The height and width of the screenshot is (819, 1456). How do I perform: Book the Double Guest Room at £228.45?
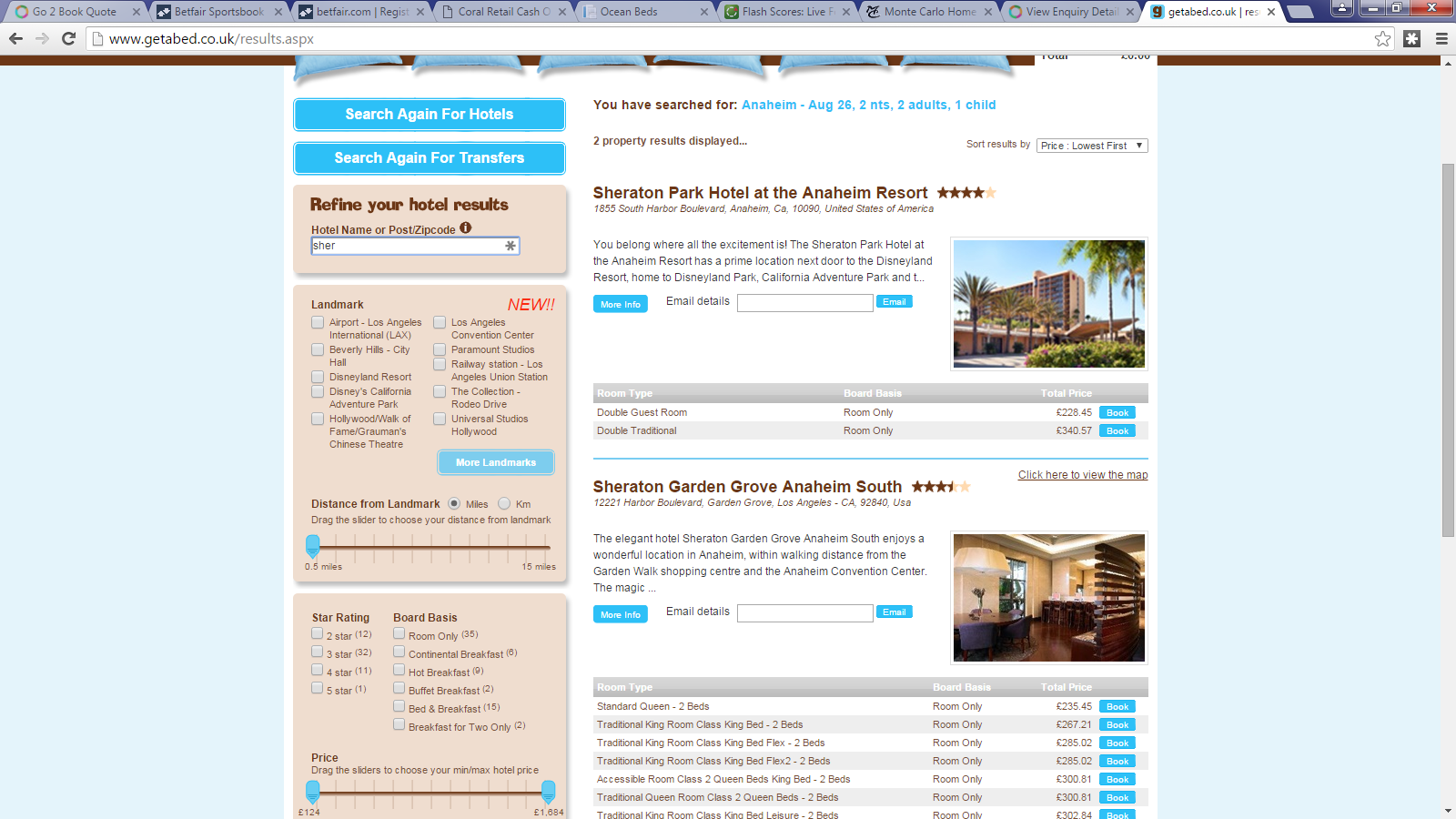pos(1117,412)
